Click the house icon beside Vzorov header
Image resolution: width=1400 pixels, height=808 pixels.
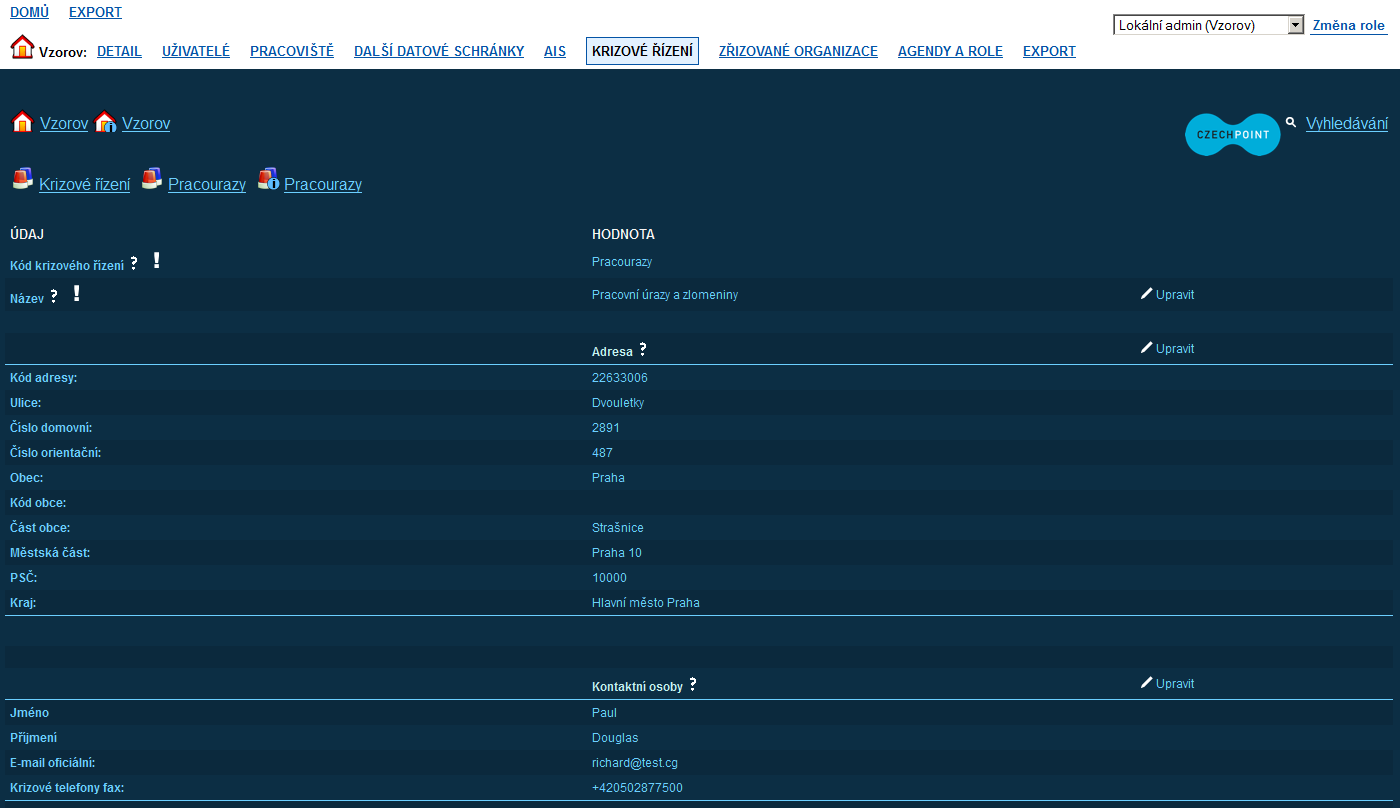point(22,47)
